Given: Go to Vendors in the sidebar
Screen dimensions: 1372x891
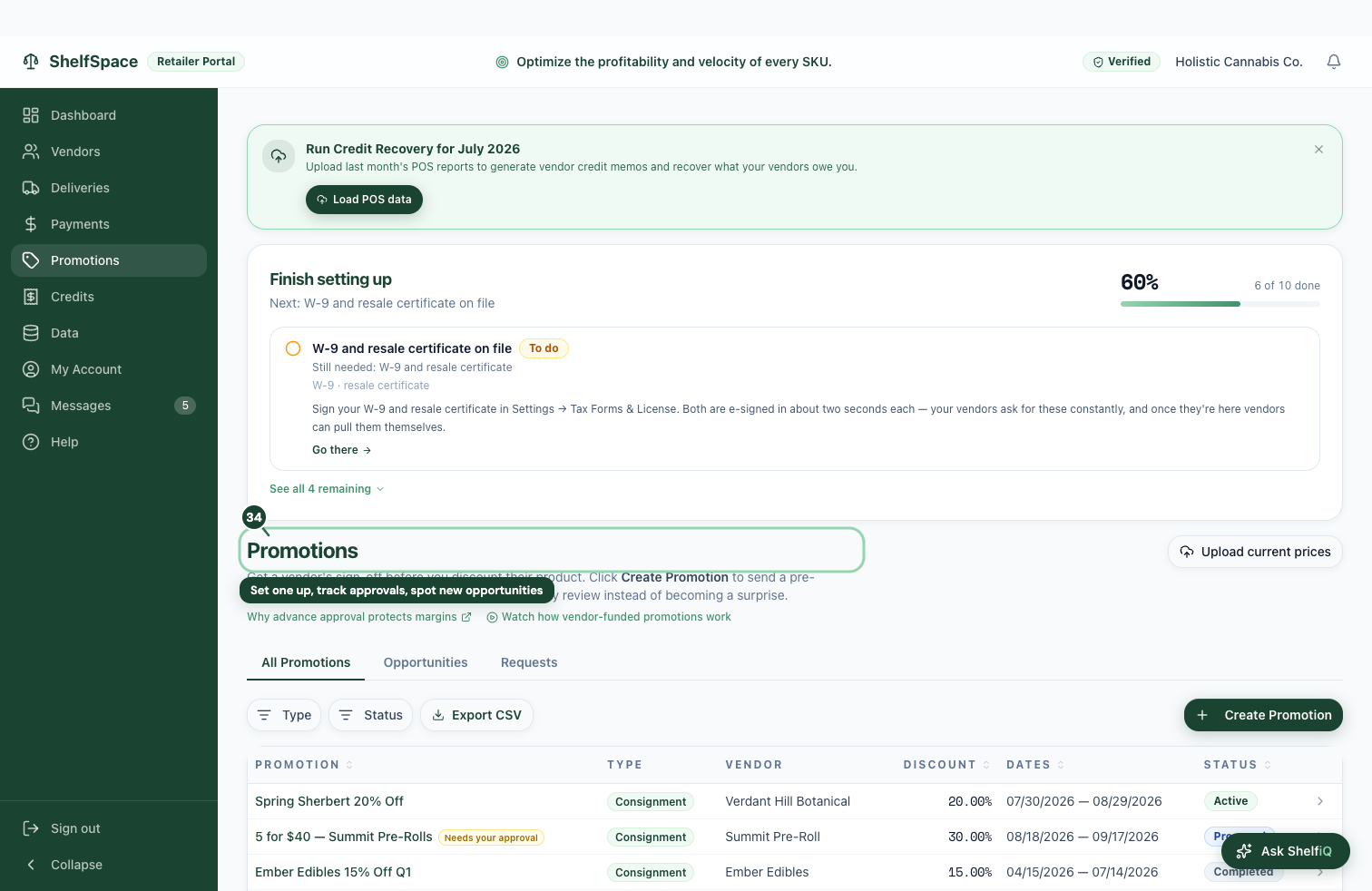Looking at the screenshot, I should pyautogui.click(x=109, y=152).
